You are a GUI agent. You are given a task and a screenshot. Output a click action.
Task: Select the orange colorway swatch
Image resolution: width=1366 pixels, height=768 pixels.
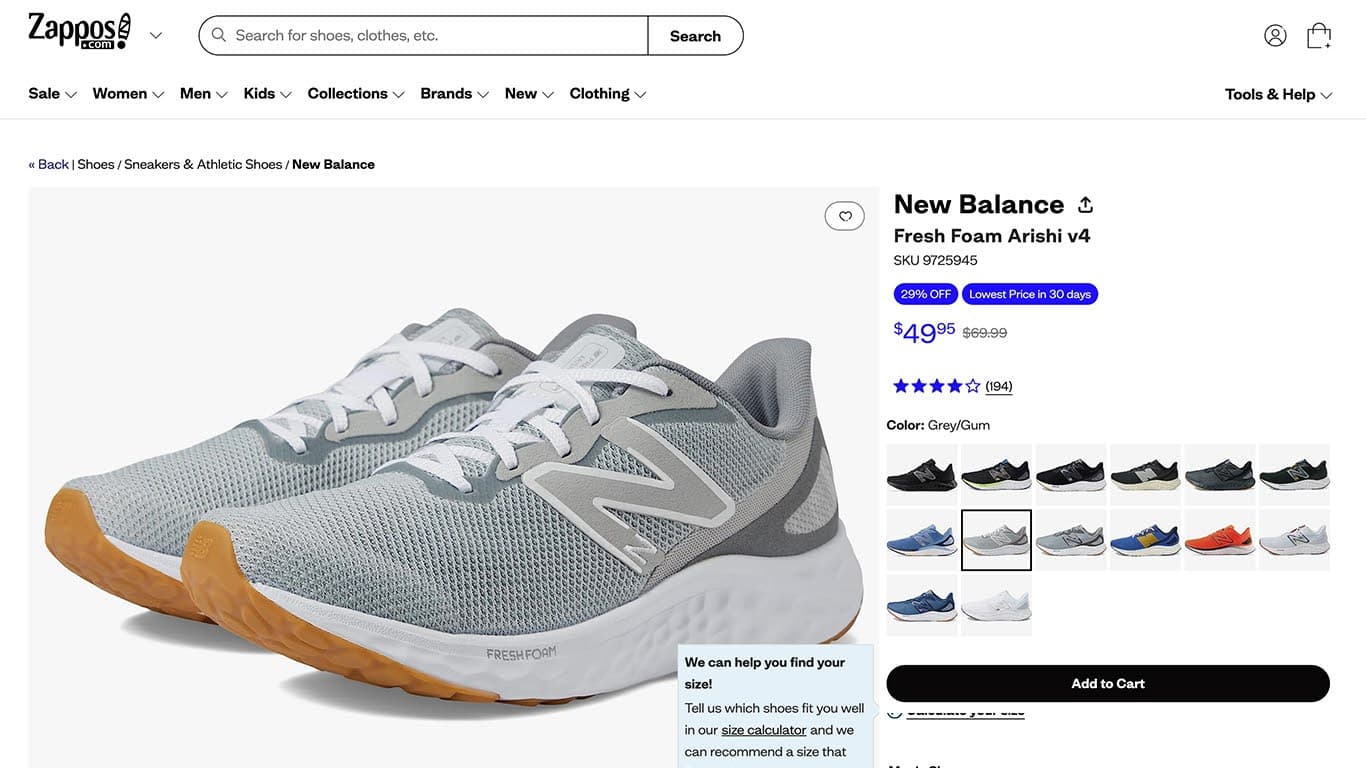pyautogui.click(x=1219, y=540)
